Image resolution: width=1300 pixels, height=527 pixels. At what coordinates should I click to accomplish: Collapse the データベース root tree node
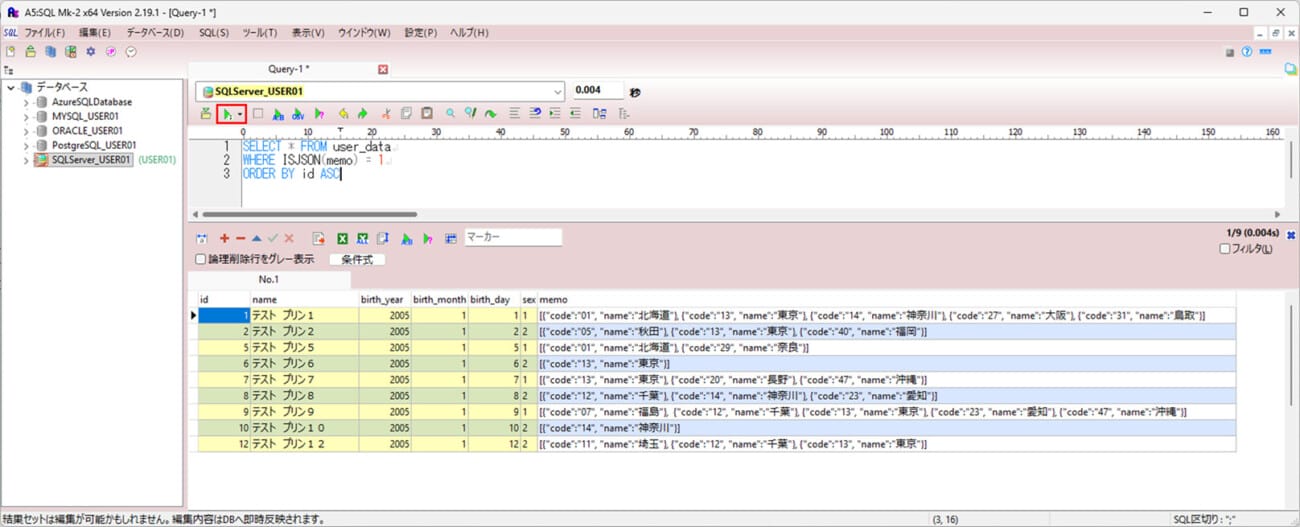(x=11, y=88)
